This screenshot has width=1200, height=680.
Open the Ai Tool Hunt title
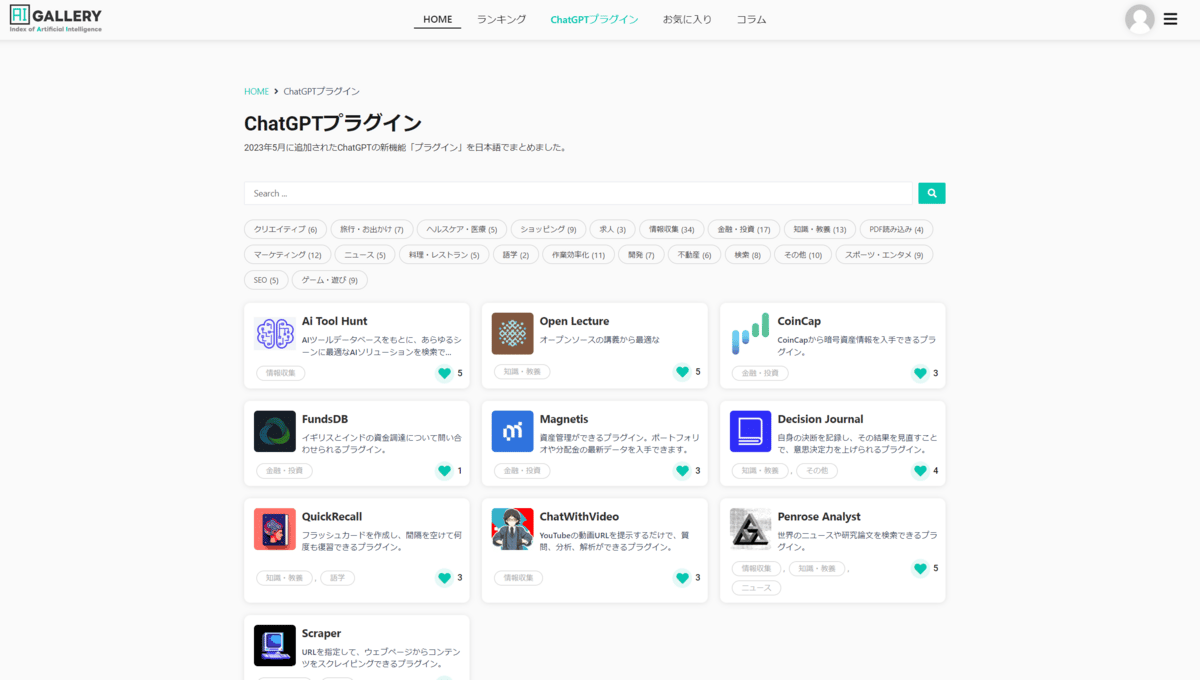pos(334,321)
